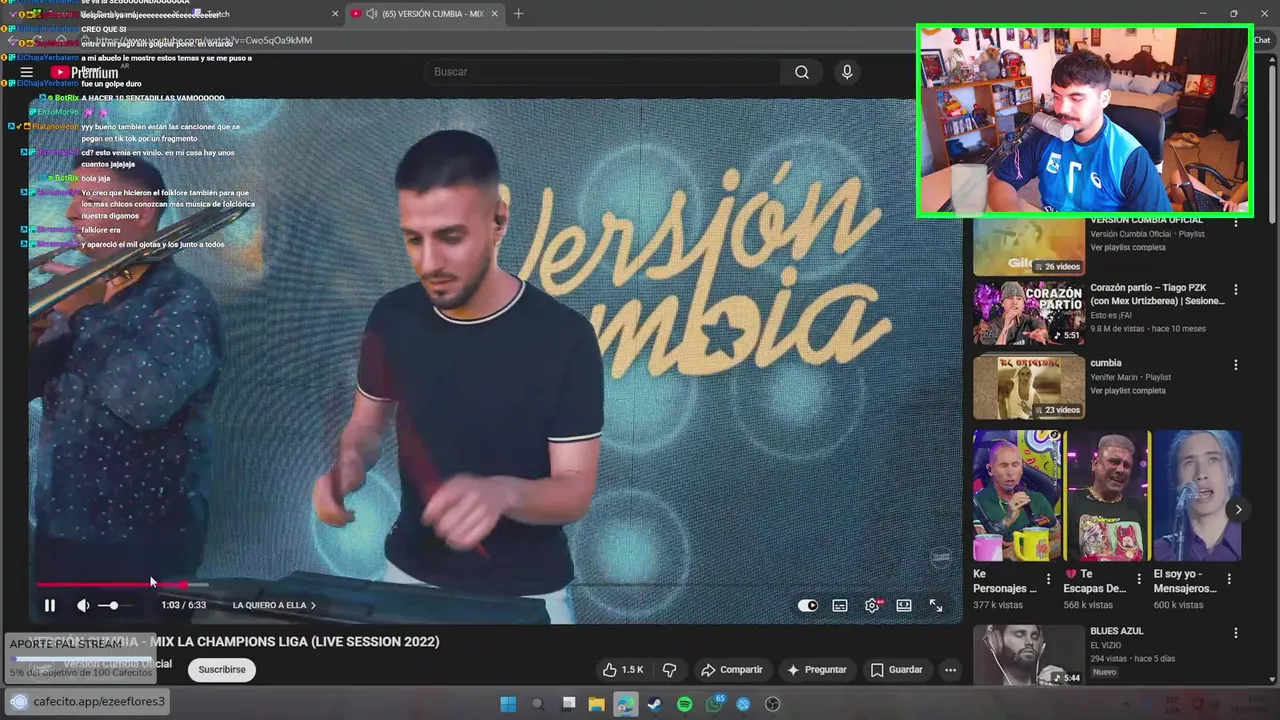
Task: Toggle the autoplay switch
Action: 807,605
